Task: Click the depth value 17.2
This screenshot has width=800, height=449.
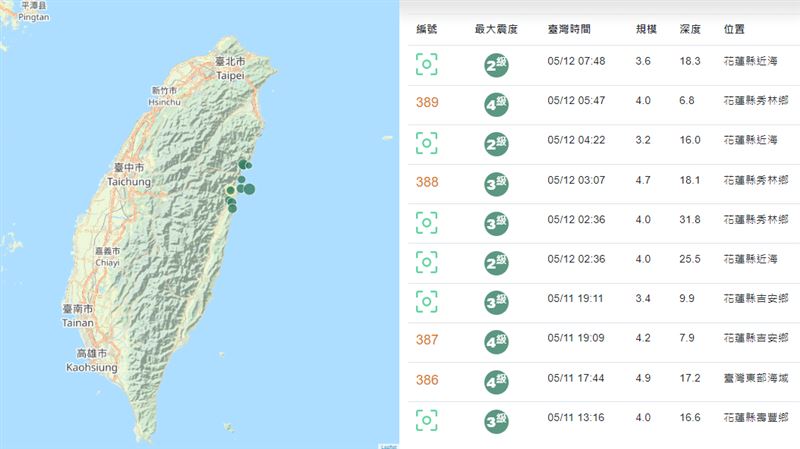Action: (690, 378)
